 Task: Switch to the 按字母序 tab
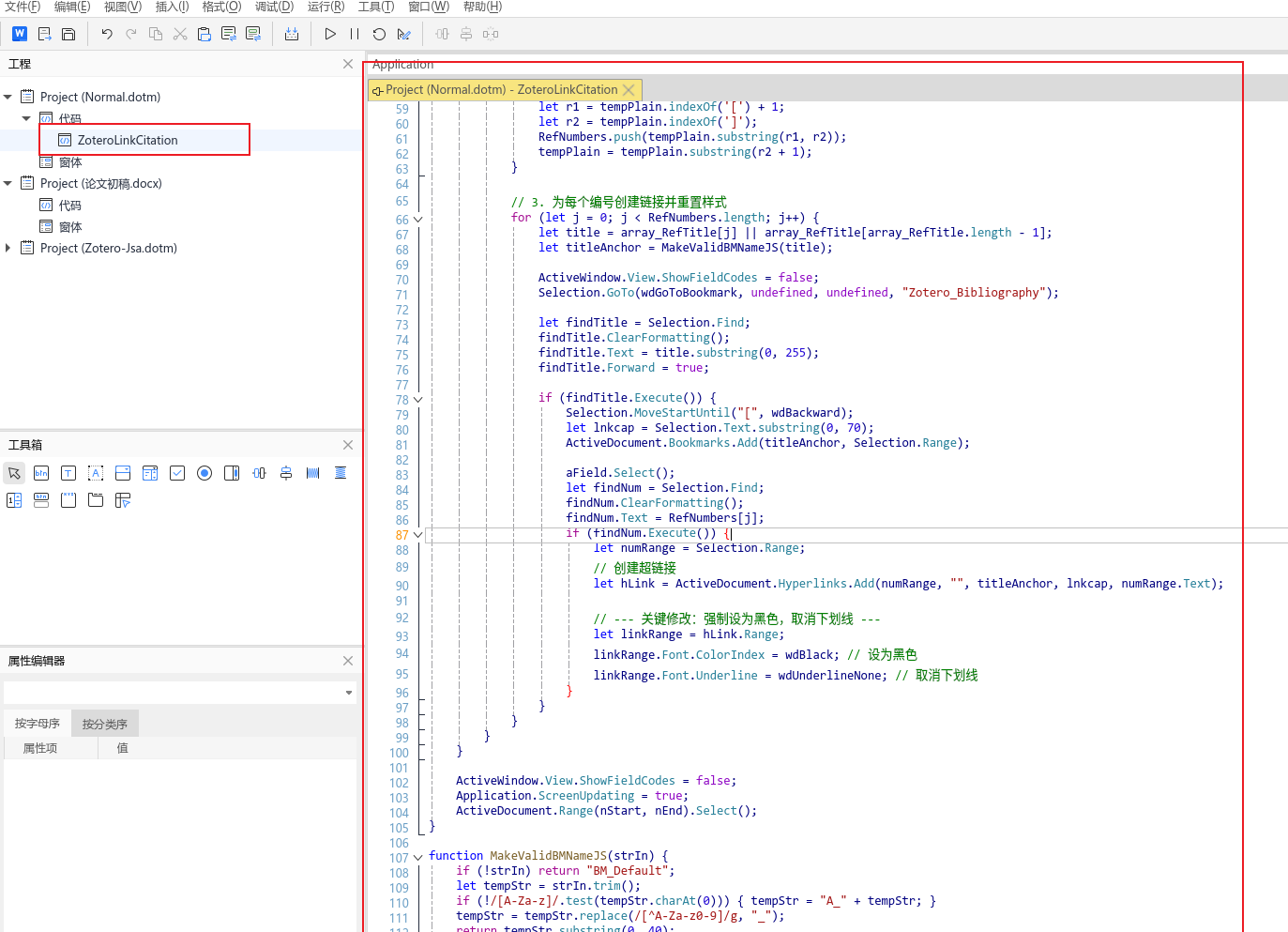click(38, 724)
